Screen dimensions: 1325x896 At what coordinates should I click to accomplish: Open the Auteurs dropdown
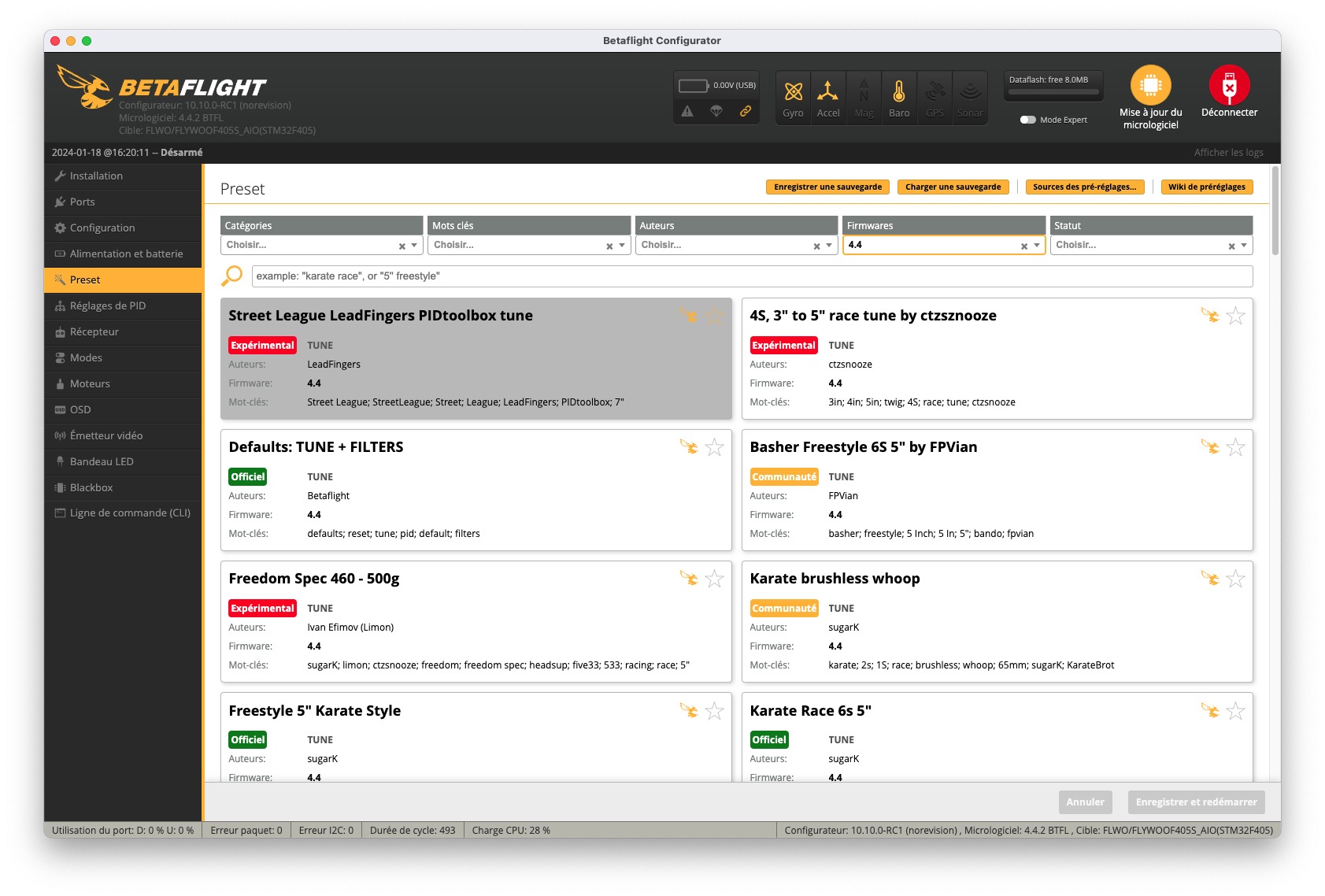pyautogui.click(x=736, y=245)
